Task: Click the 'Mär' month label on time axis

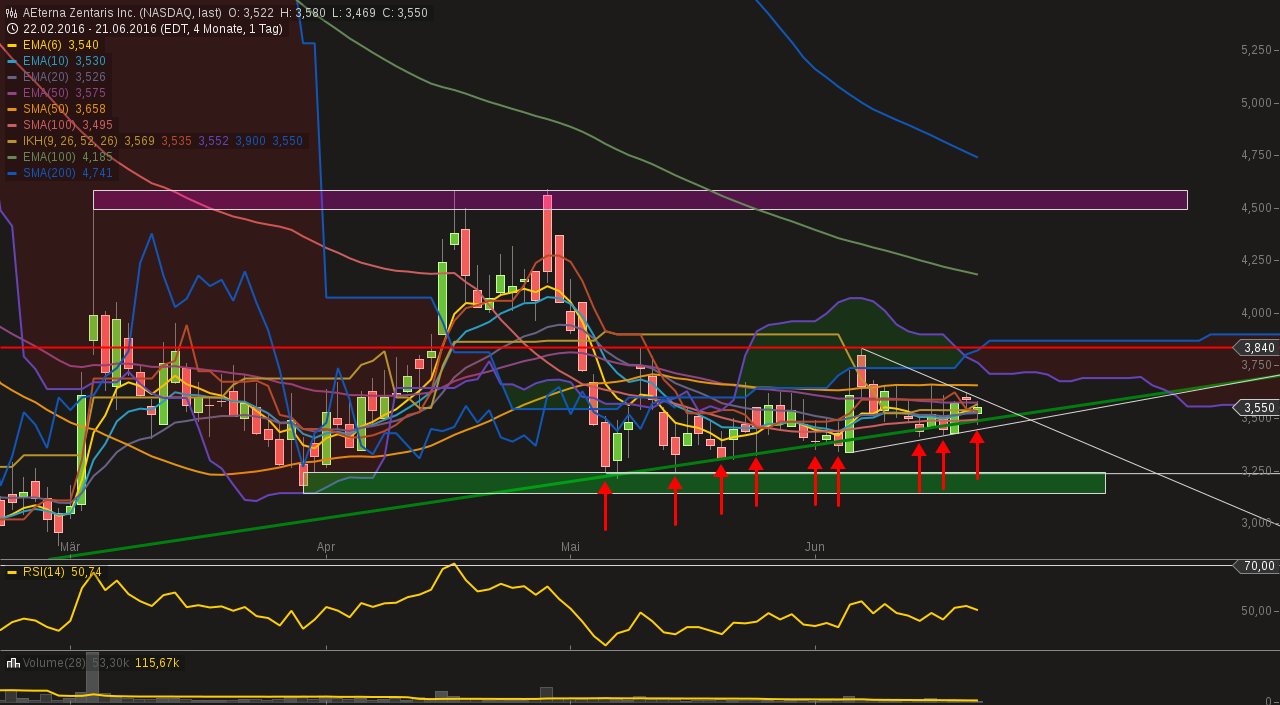Action: point(70,547)
